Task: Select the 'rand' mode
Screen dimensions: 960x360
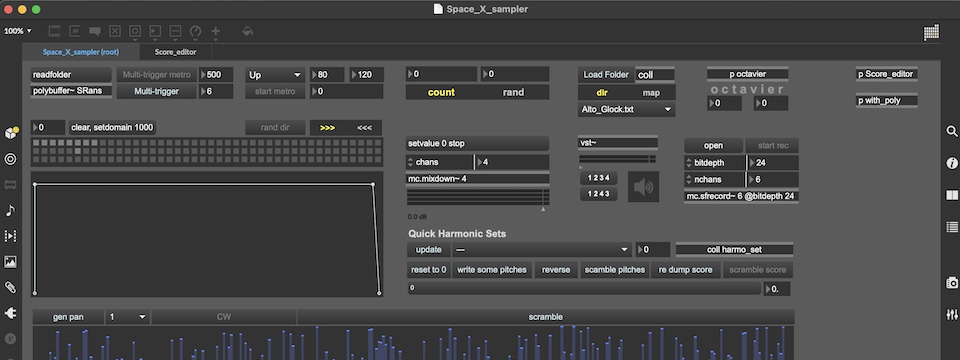Action: click(513, 92)
